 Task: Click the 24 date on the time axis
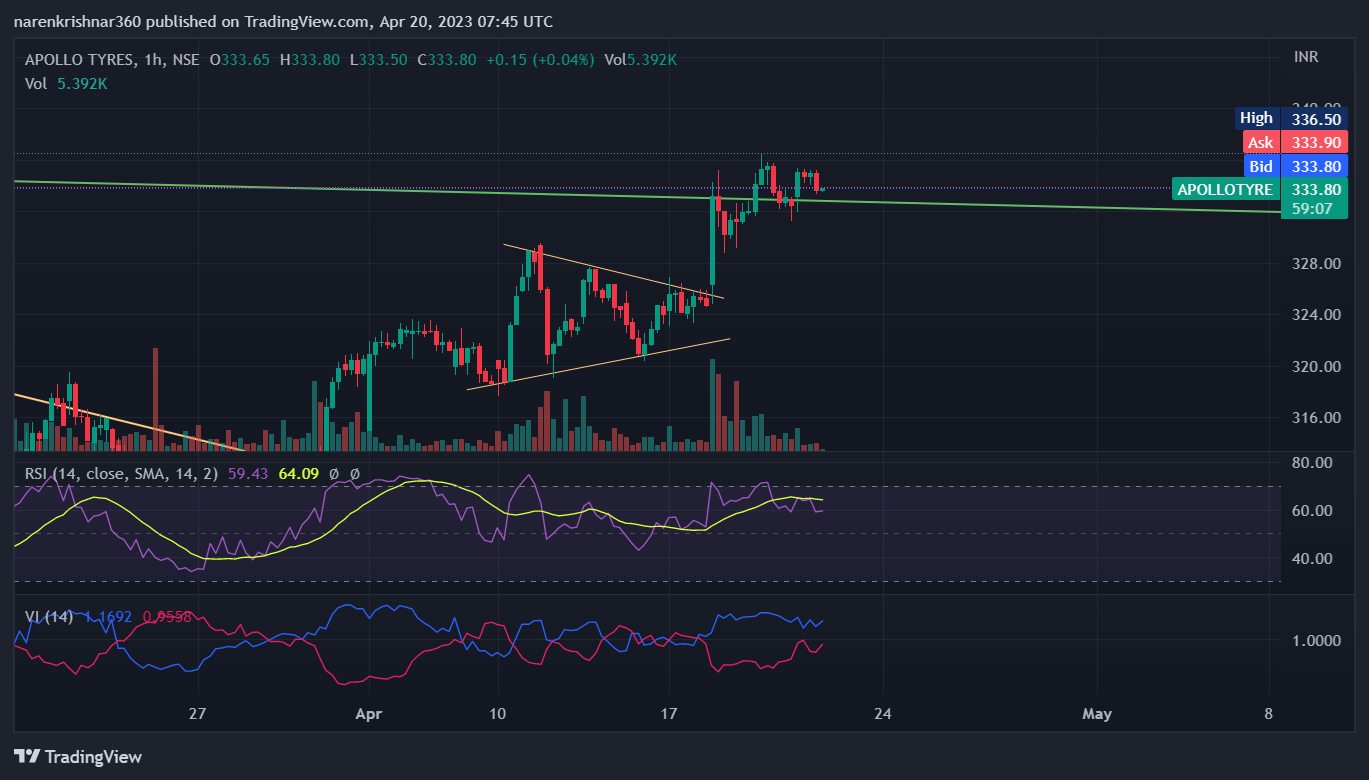click(x=882, y=714)
